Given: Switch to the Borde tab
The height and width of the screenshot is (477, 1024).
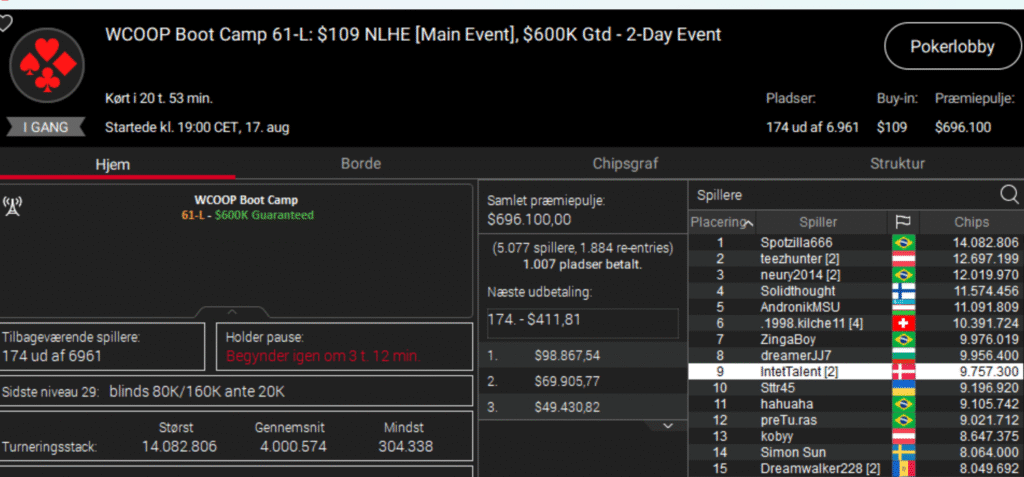Looking at the screenshot, I should (x=360, y=163).
